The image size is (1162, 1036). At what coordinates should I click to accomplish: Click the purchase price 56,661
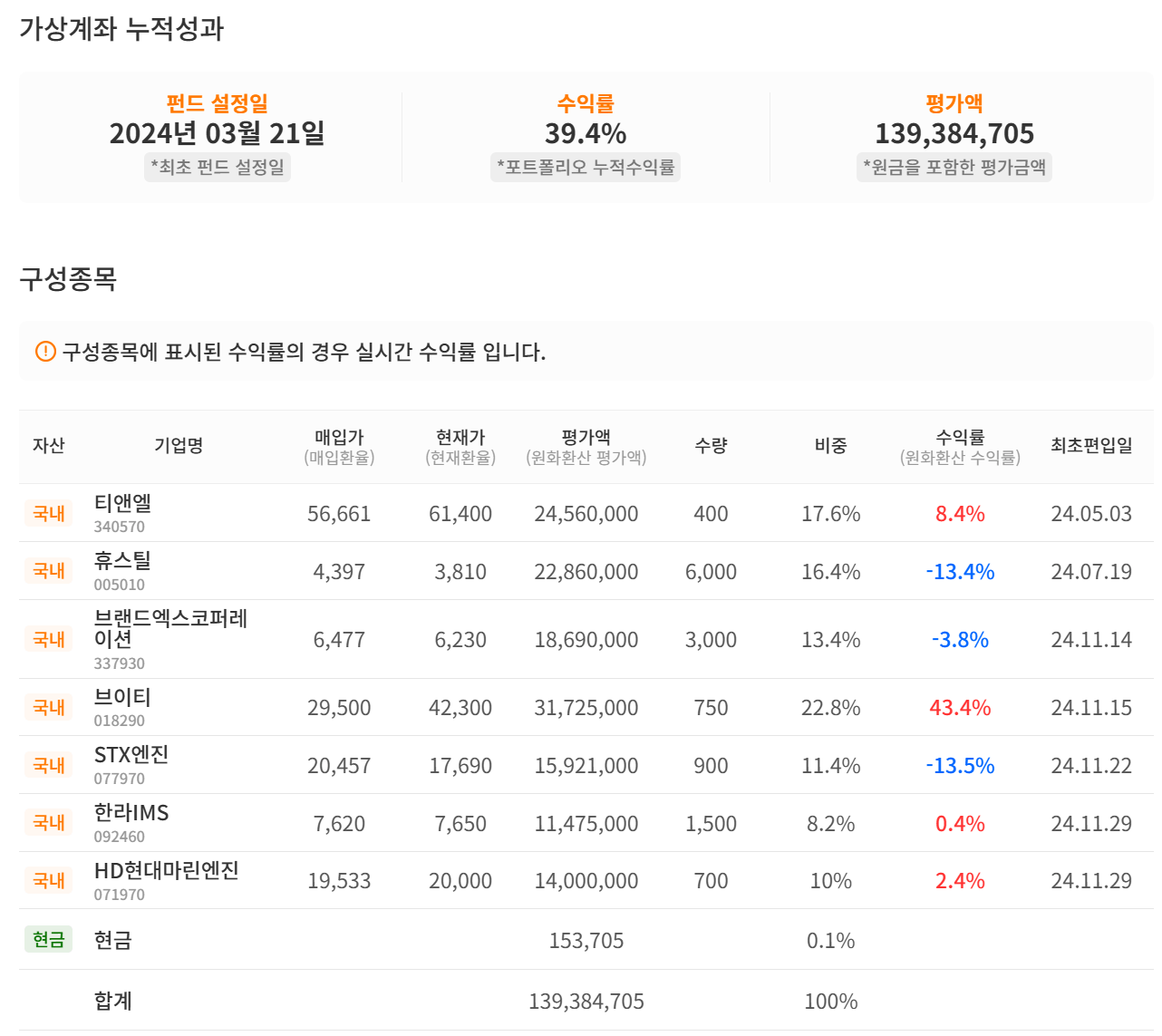tap(339, 514)
